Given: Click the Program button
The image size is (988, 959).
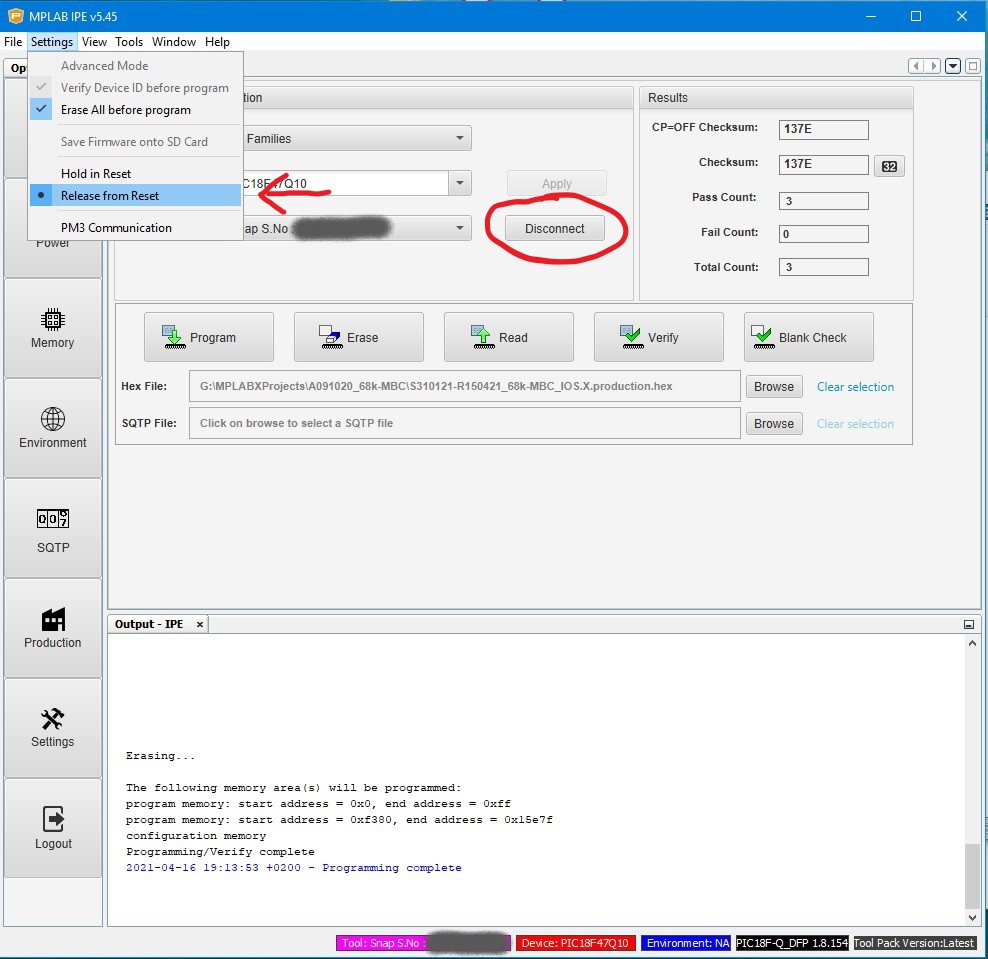Looking at the screenshot, I should [x=209, y=337].
